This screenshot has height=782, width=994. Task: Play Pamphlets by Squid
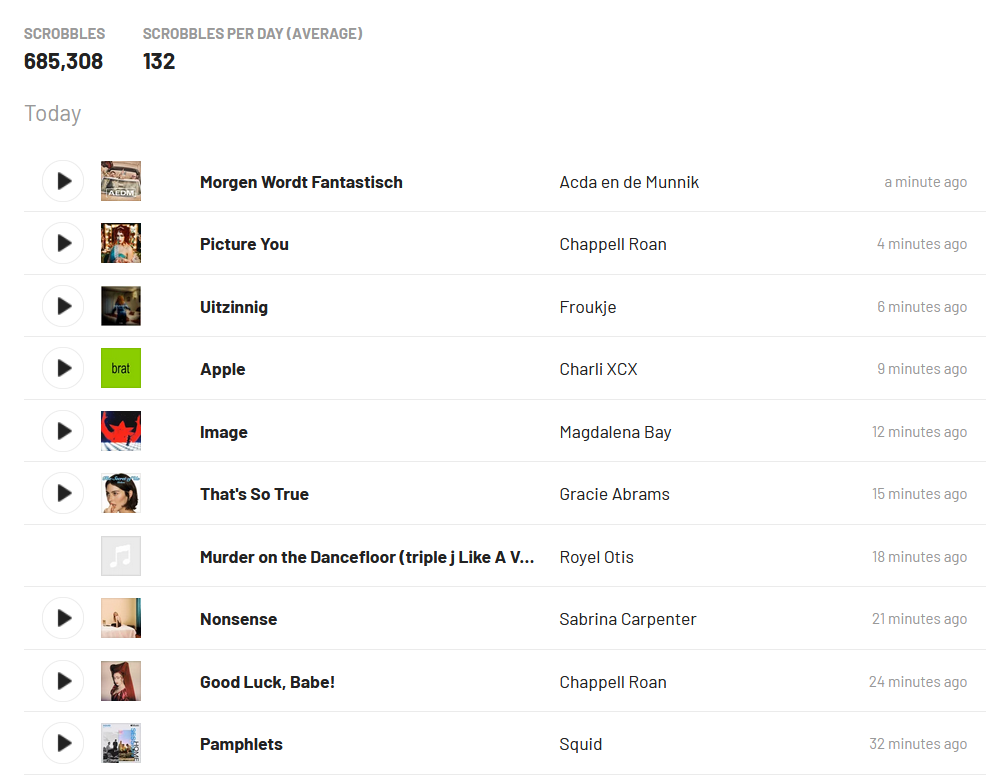tap(63, 743)
